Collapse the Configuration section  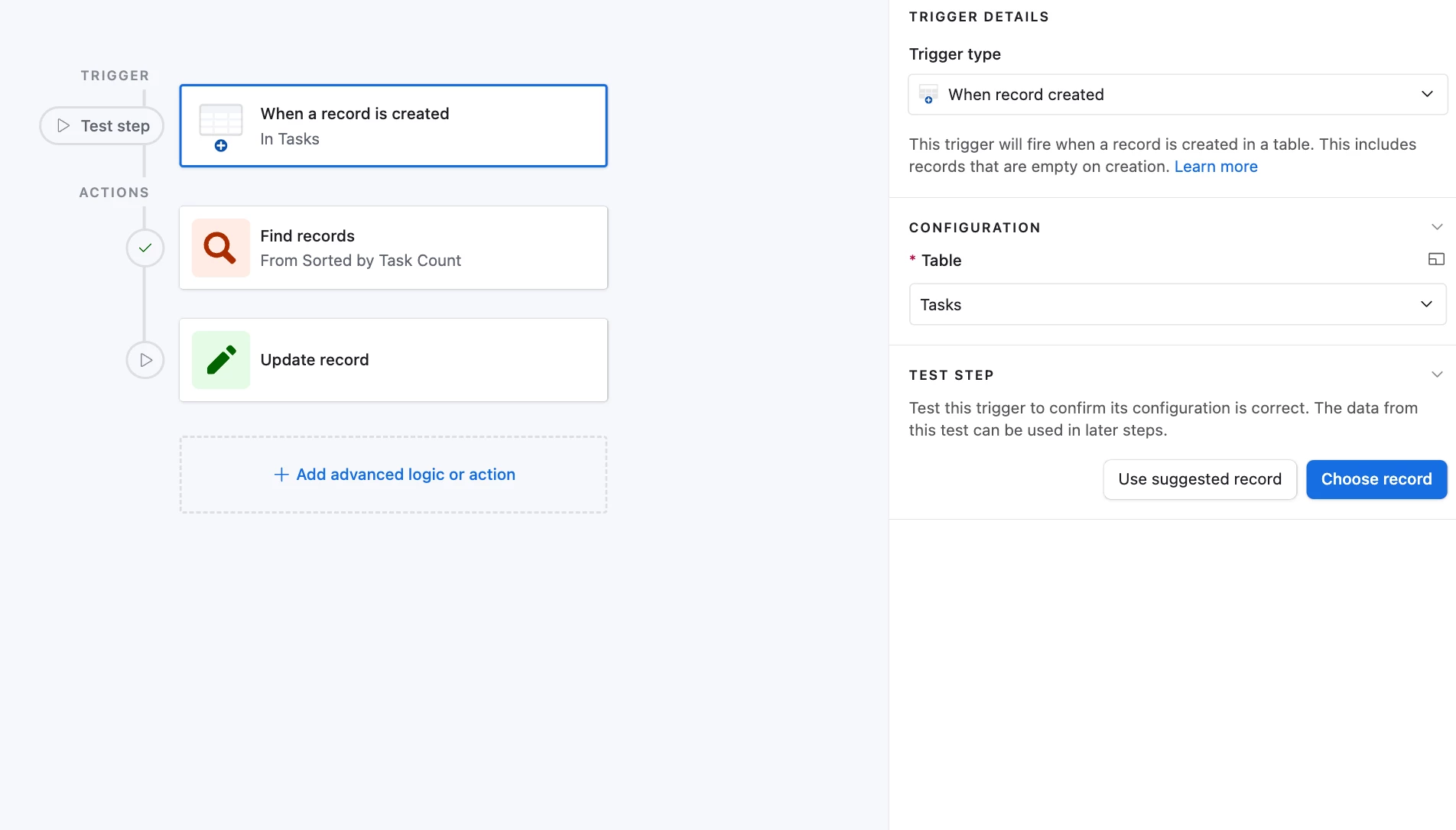click(x=1436, y=227)
